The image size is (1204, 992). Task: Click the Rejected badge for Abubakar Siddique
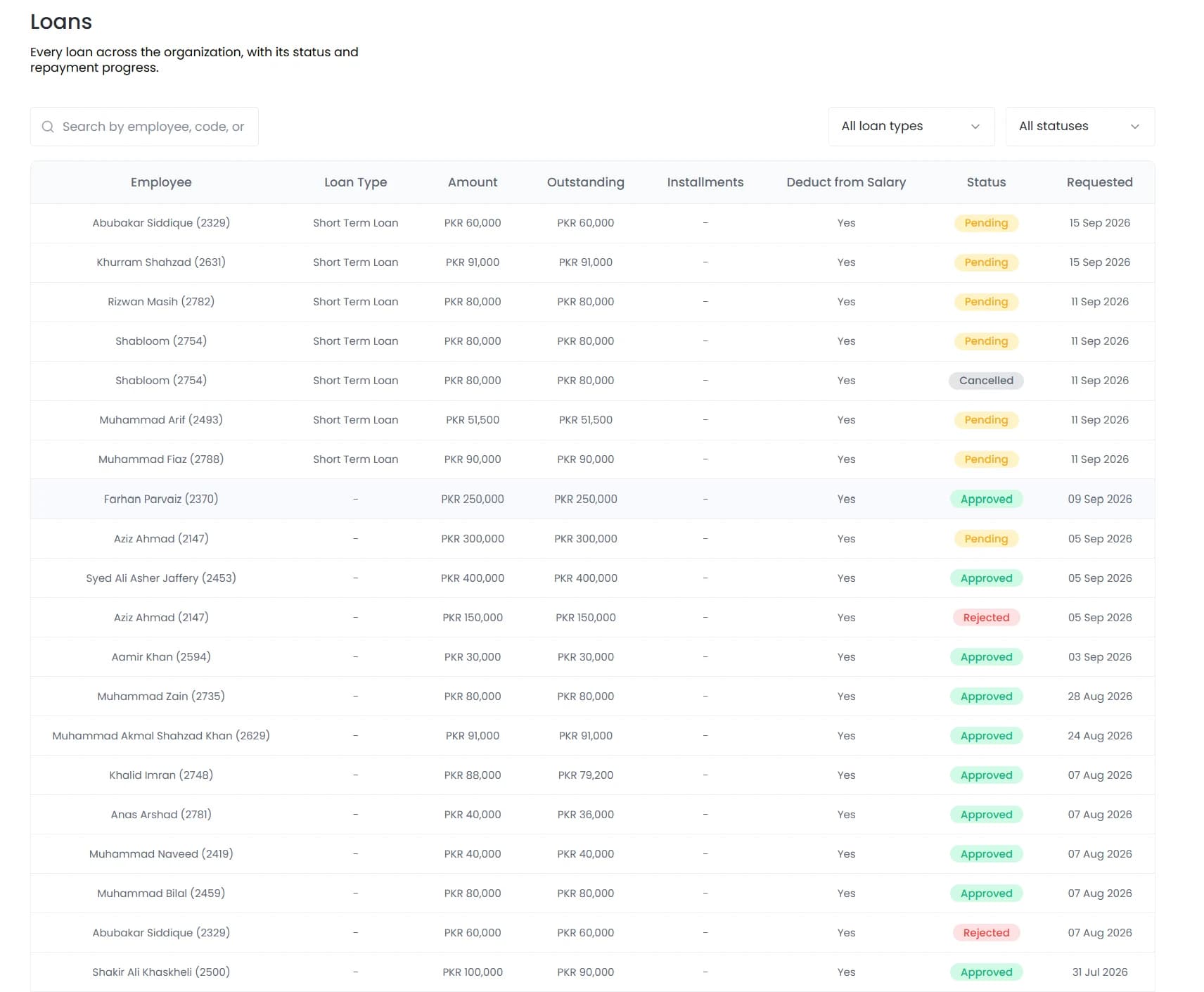pos(986,933)
